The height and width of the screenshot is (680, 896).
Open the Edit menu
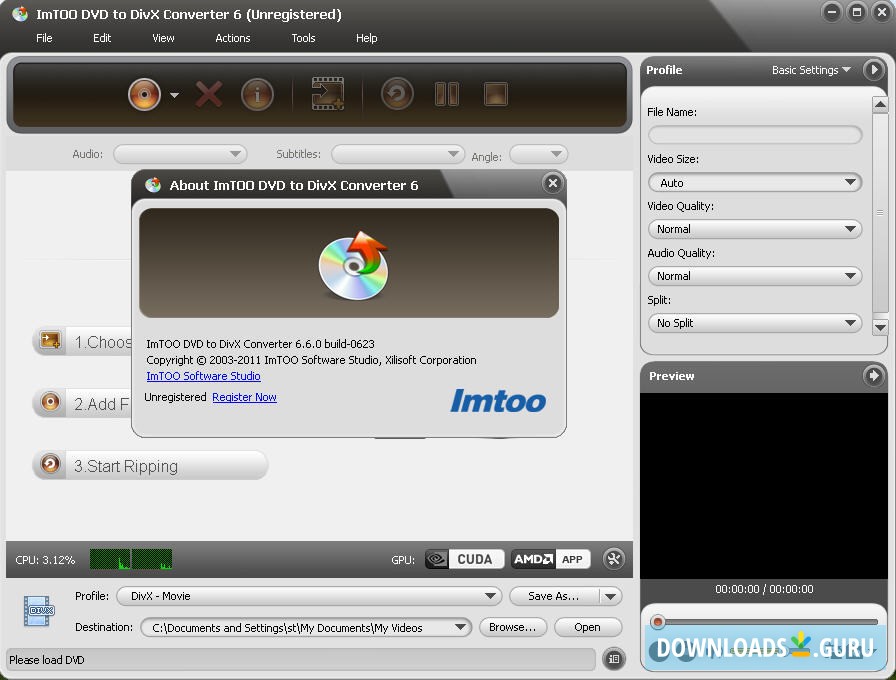coord(102,38)
